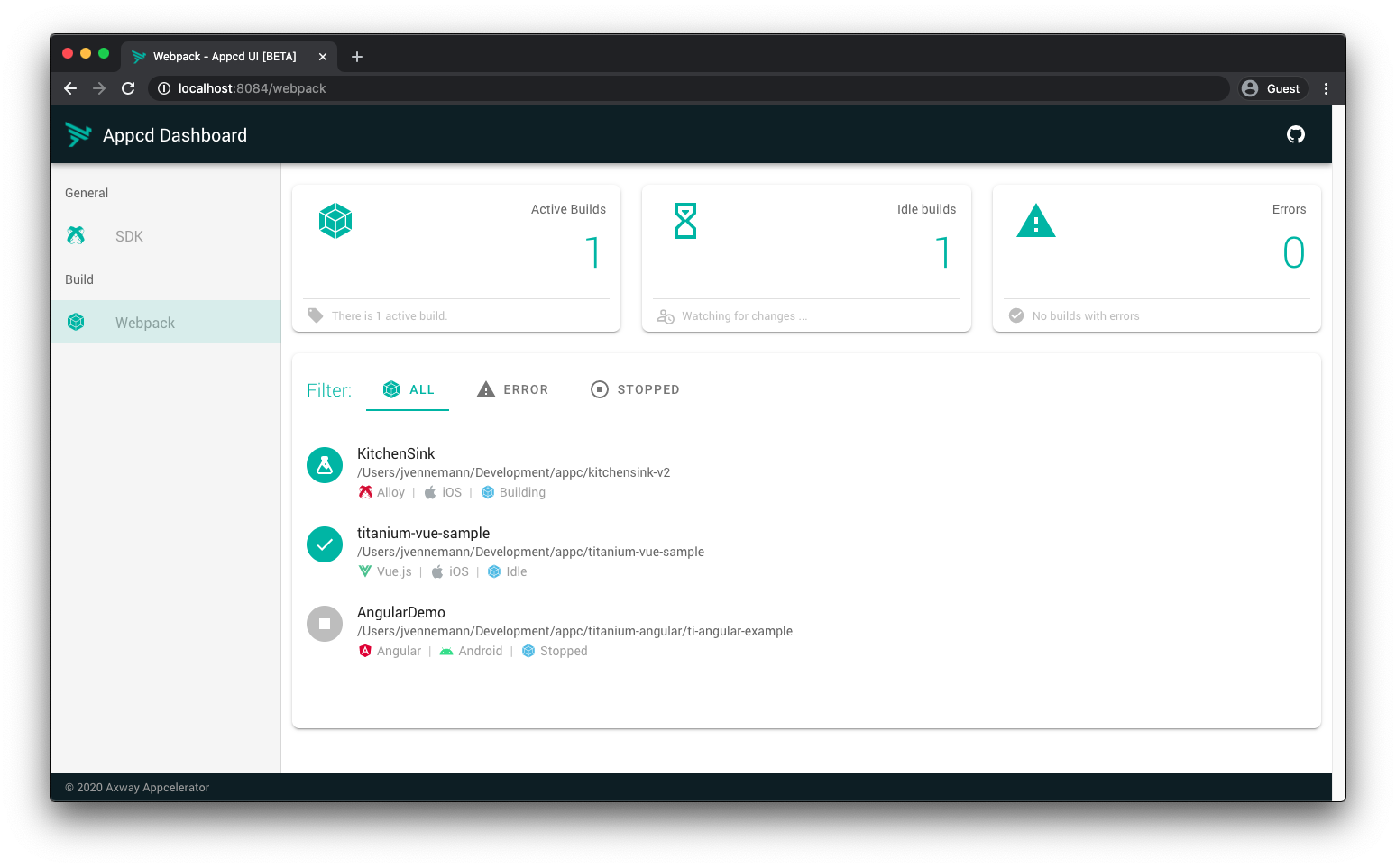
Task: Click 'No builds with errors' text
Action: click(1086, 316)
